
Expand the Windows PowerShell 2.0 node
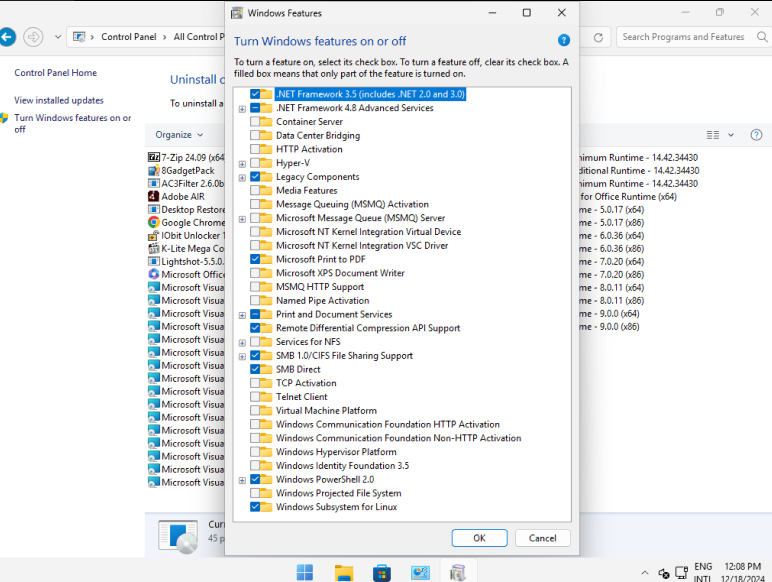(242, 481)
